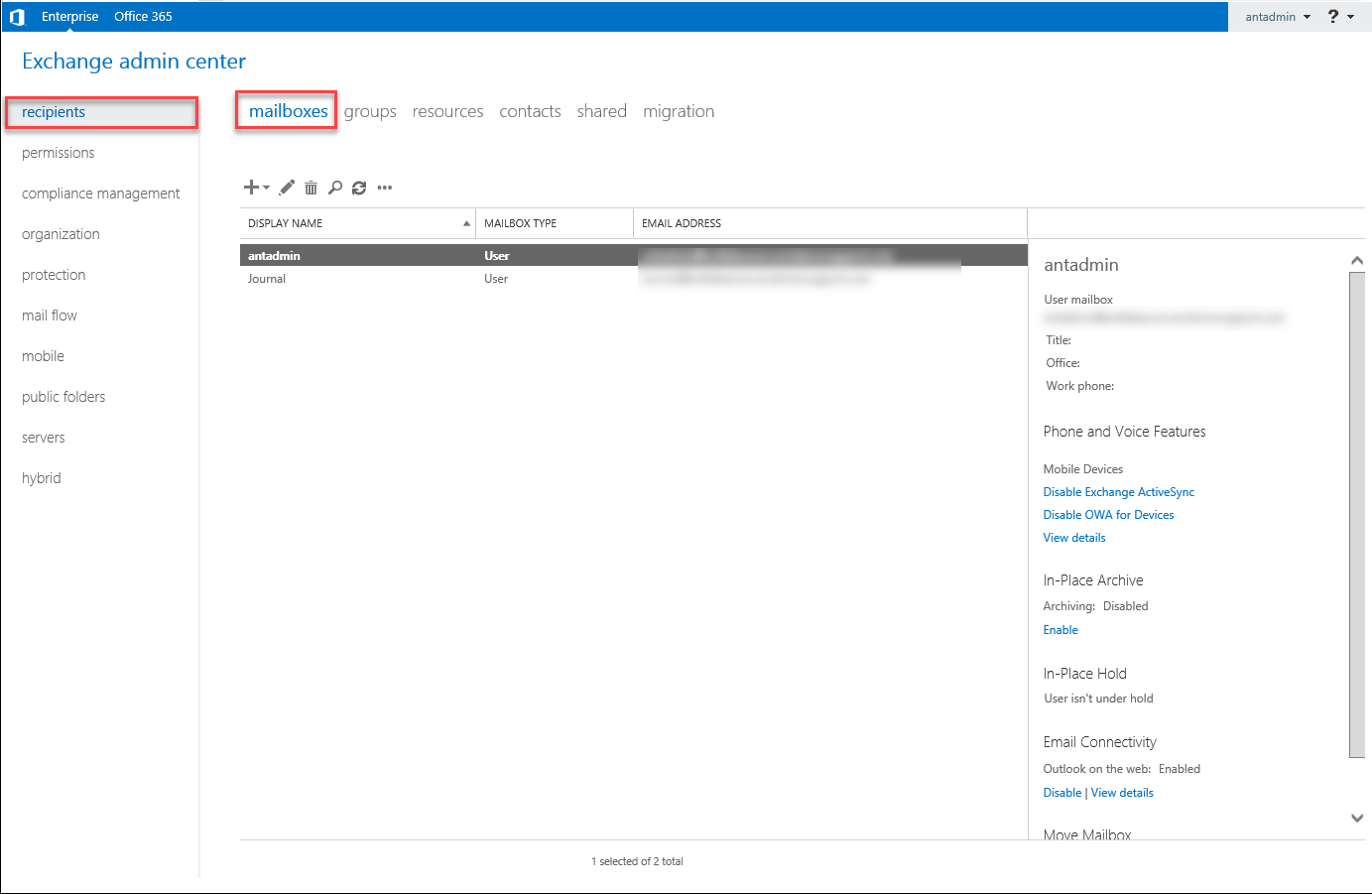
Task: Click the Office logo icon in header
Action: pyautogui.click(x=17, y=17)
